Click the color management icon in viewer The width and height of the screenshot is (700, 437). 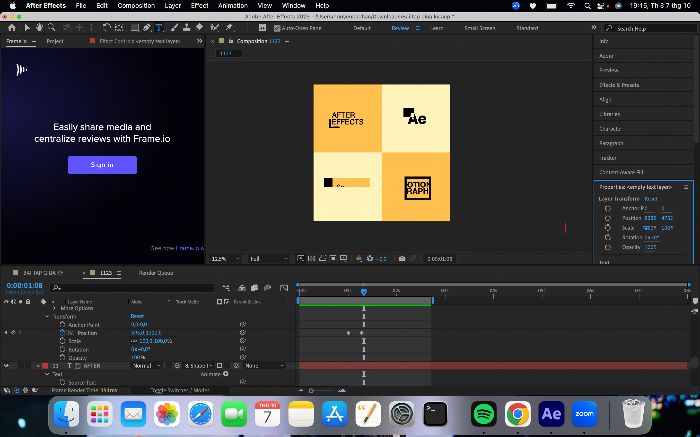359,258
